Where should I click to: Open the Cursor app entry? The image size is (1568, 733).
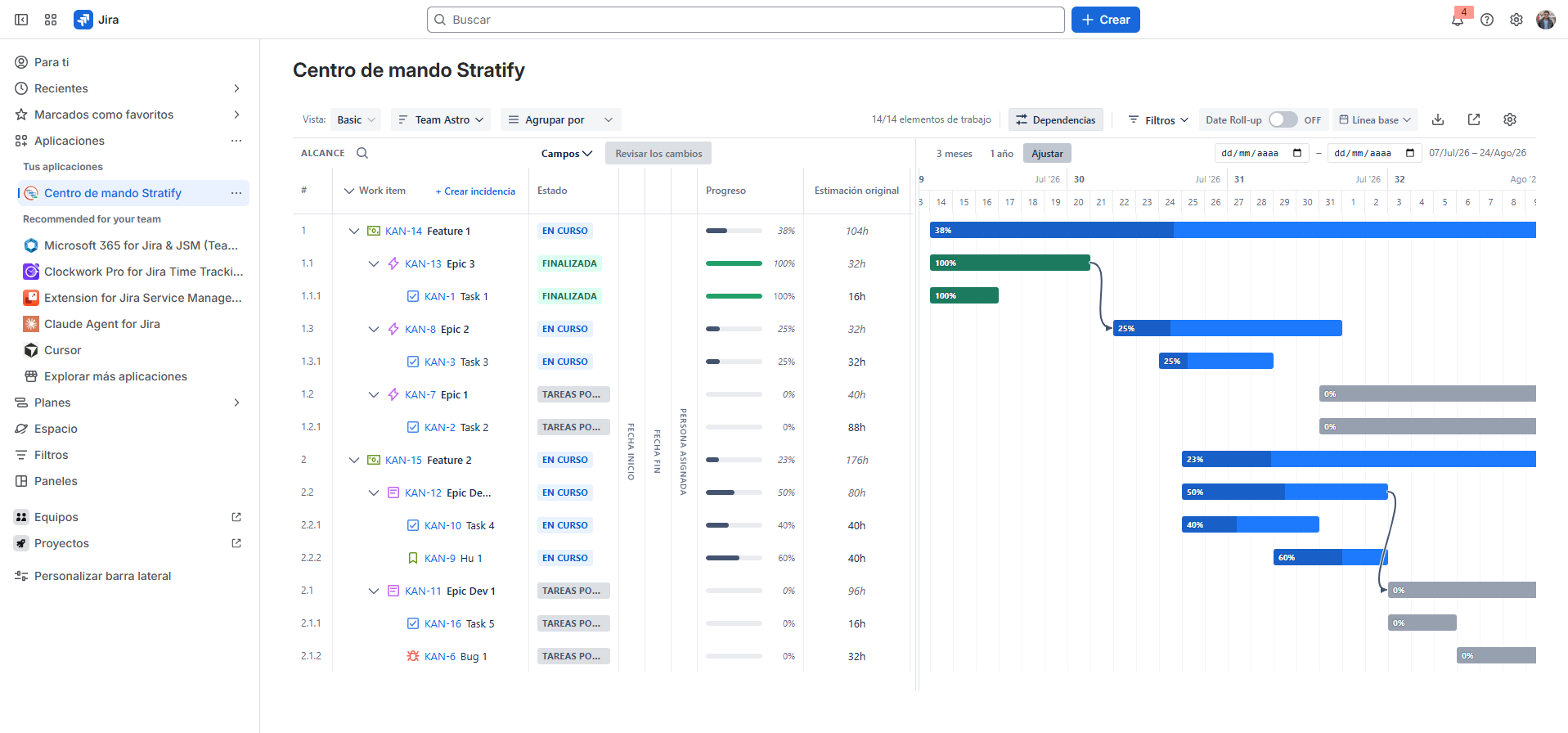coord(133,350)
